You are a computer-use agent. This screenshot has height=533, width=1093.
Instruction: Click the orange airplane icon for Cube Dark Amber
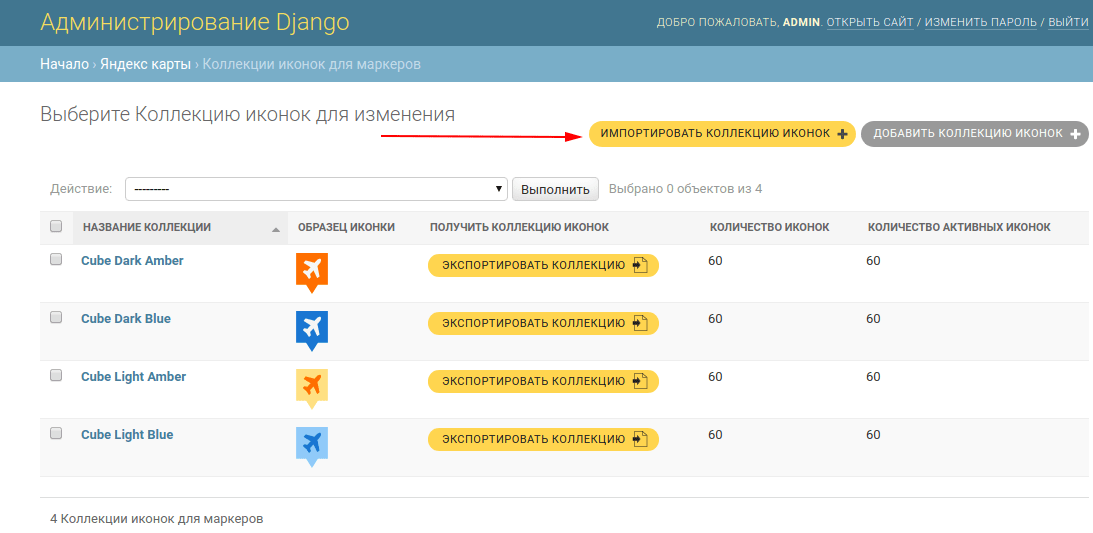tap(312, 272)
